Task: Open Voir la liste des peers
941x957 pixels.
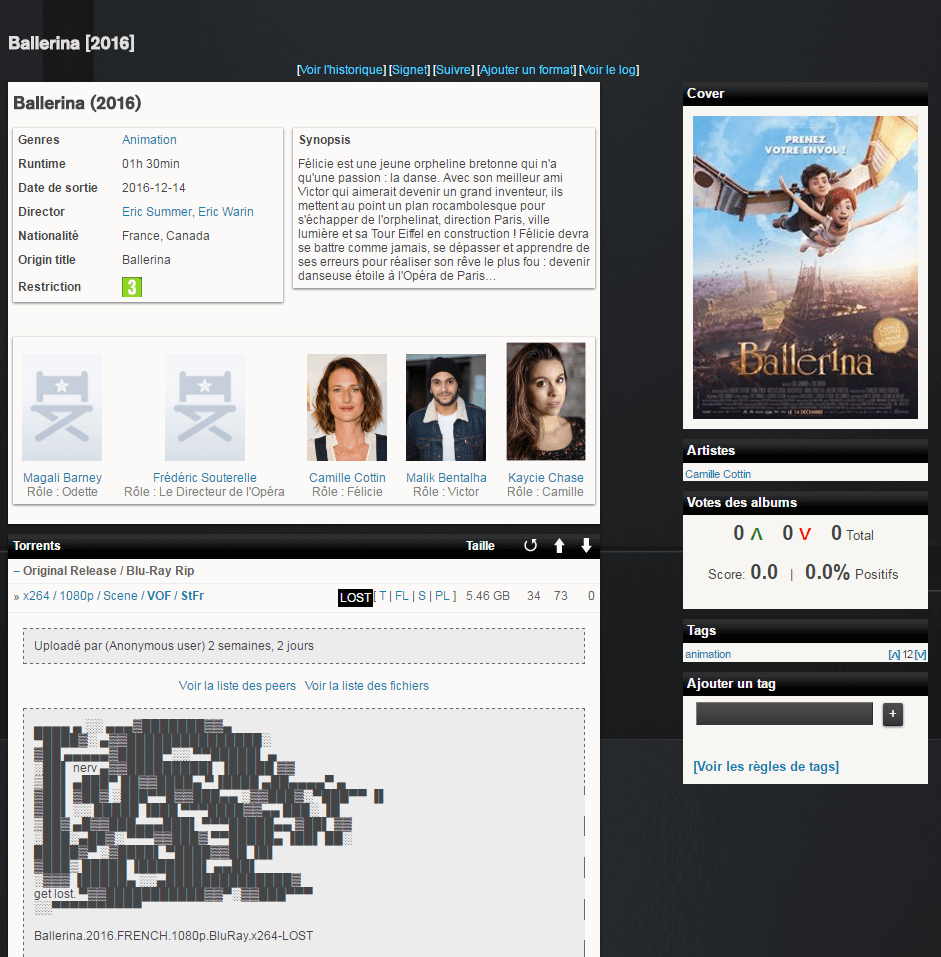Action: (237, 686)
